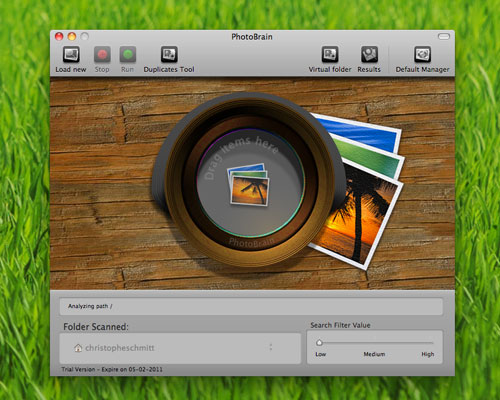This screenshot has height=400, width=500.
Task: Click the "Low" slider label
Action: coord(321,354)
